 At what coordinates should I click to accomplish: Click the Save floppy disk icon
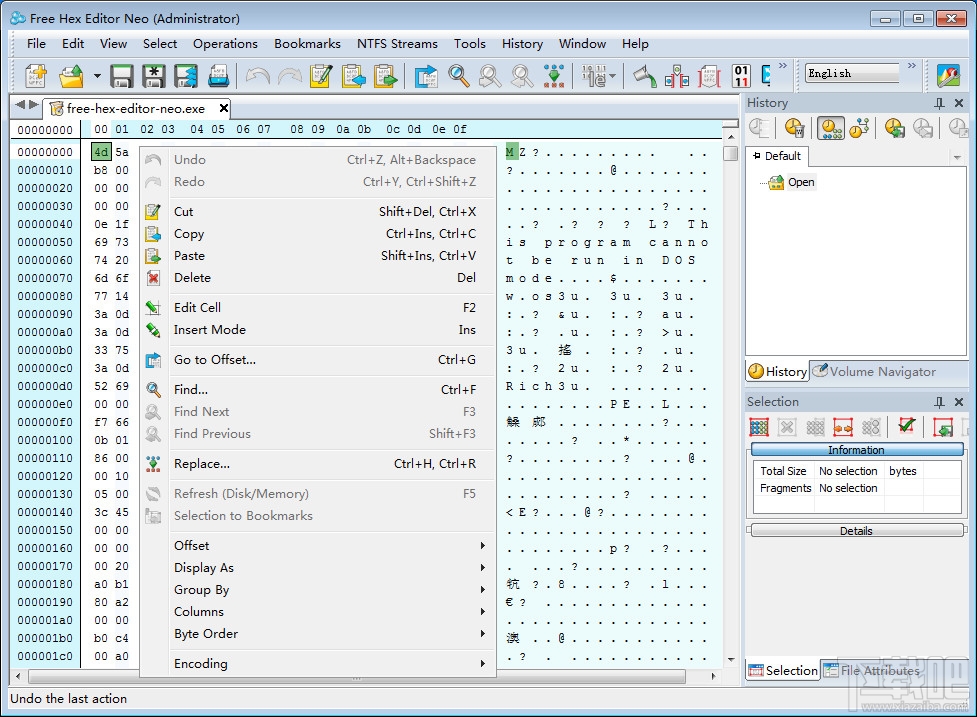click(122, 76)
